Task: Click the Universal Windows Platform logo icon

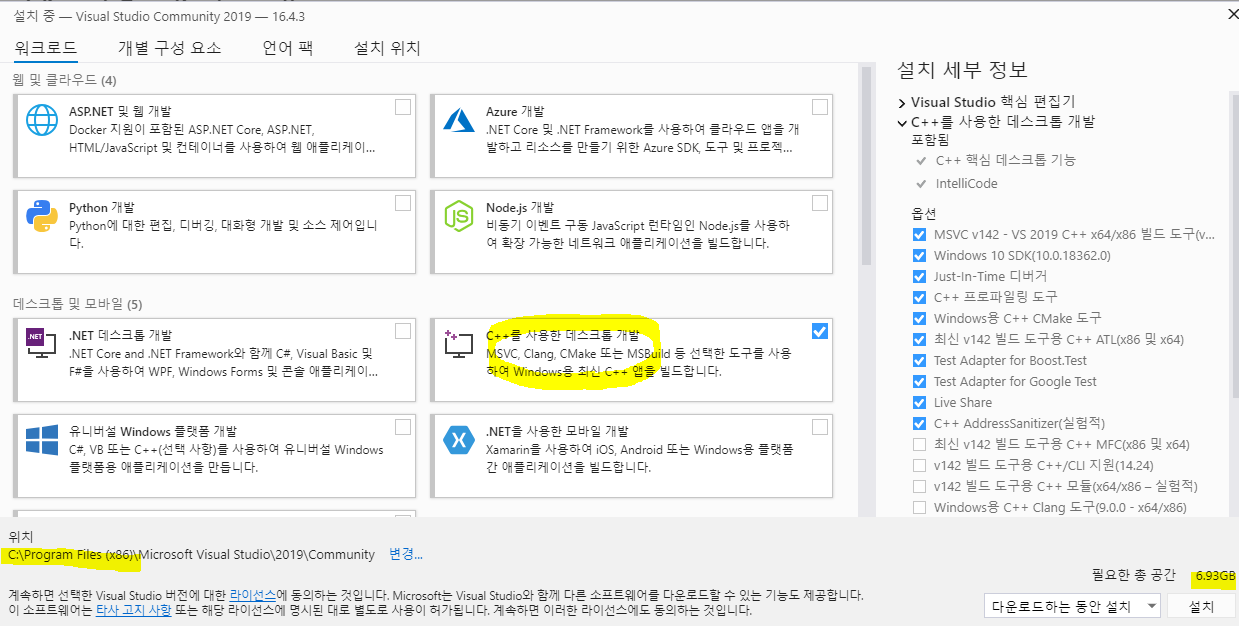Action: pos(43,439)
